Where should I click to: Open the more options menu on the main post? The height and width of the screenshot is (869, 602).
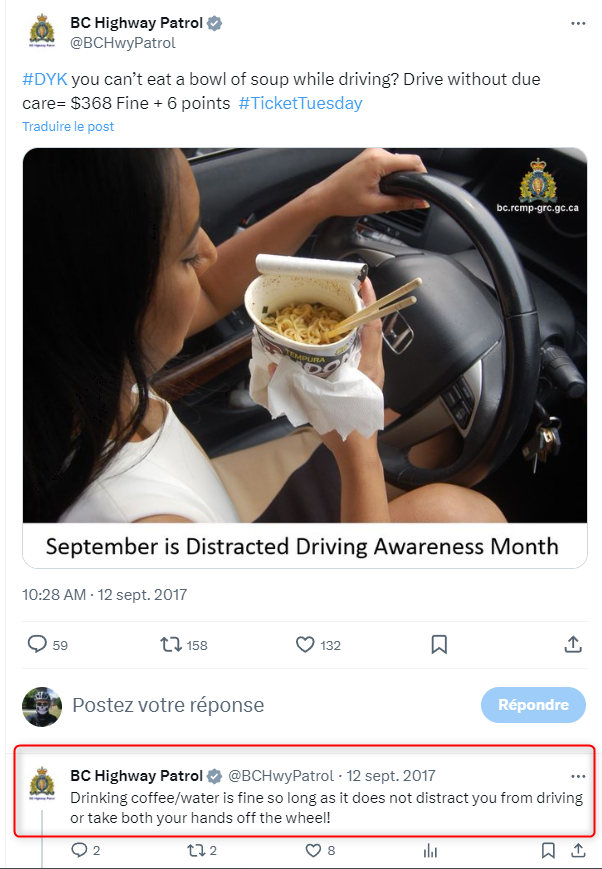pyautogui.click(x=578, y=23)
